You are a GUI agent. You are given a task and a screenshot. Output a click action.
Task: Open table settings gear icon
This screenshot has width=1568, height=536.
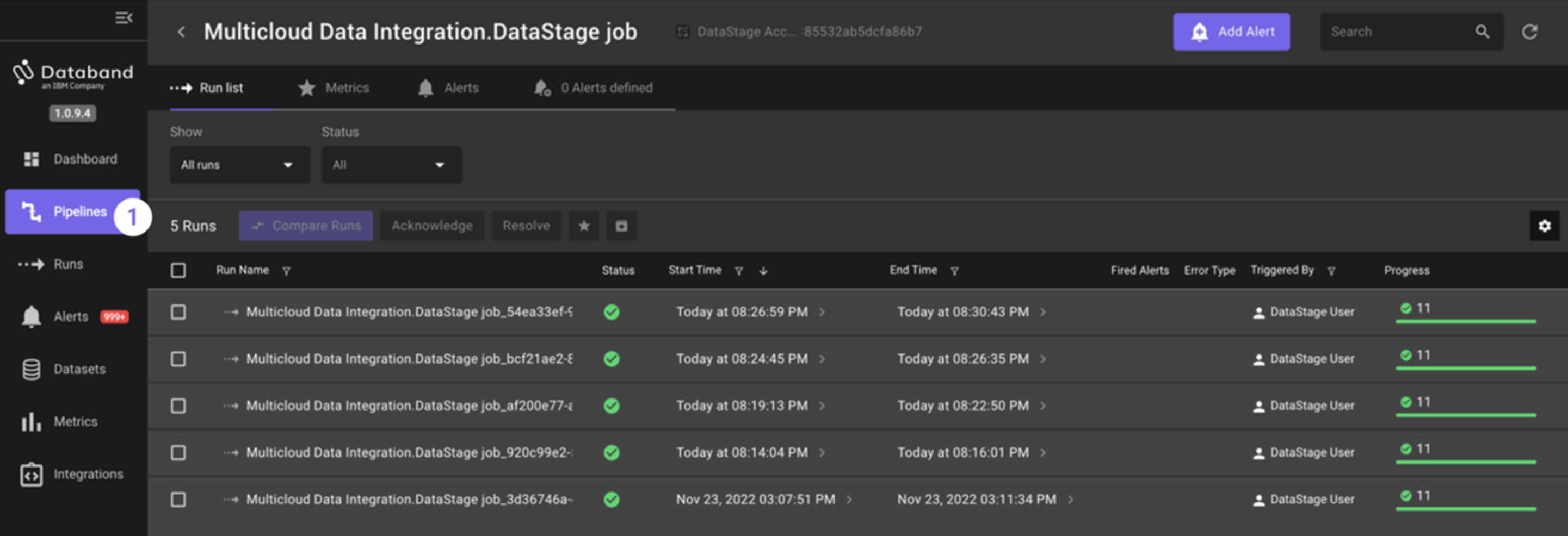click(1544, 226)
